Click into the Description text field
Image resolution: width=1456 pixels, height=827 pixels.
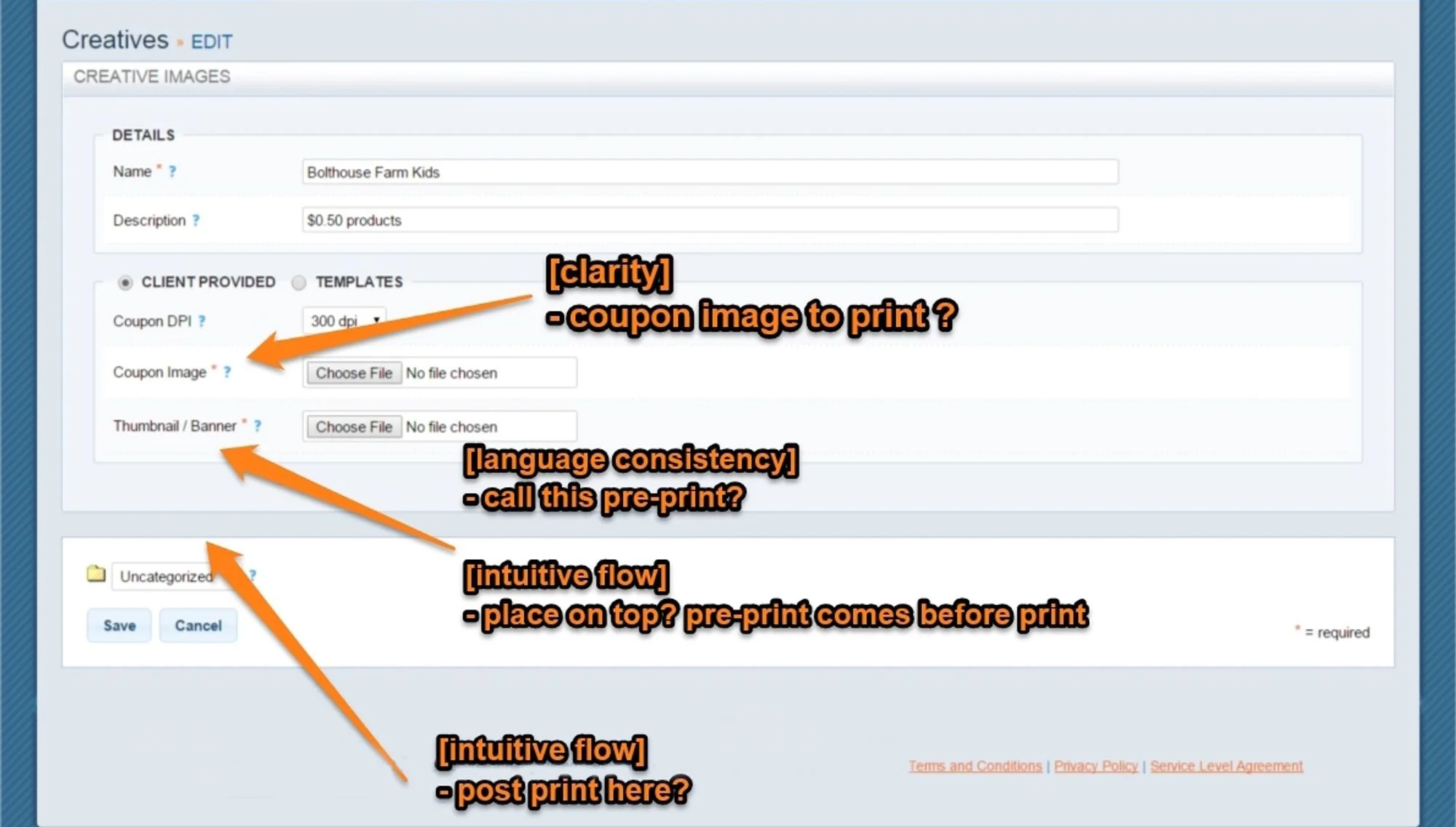click(x=710, y=220)
